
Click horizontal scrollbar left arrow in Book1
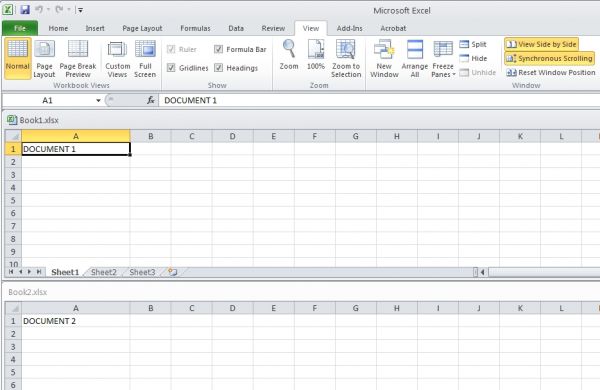pos(483,272)
